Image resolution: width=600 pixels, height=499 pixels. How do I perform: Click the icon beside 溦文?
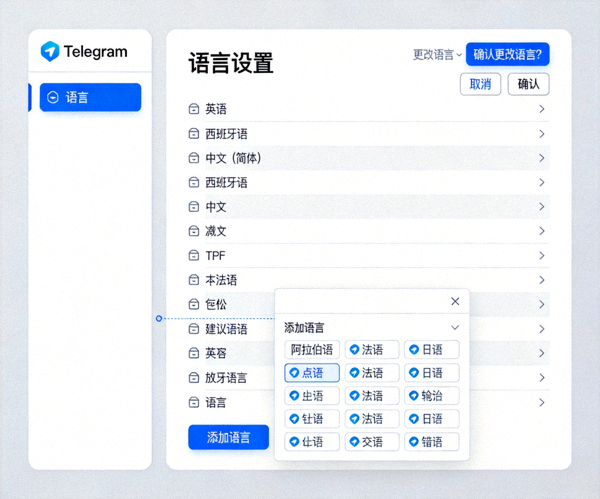pos(194,231)
